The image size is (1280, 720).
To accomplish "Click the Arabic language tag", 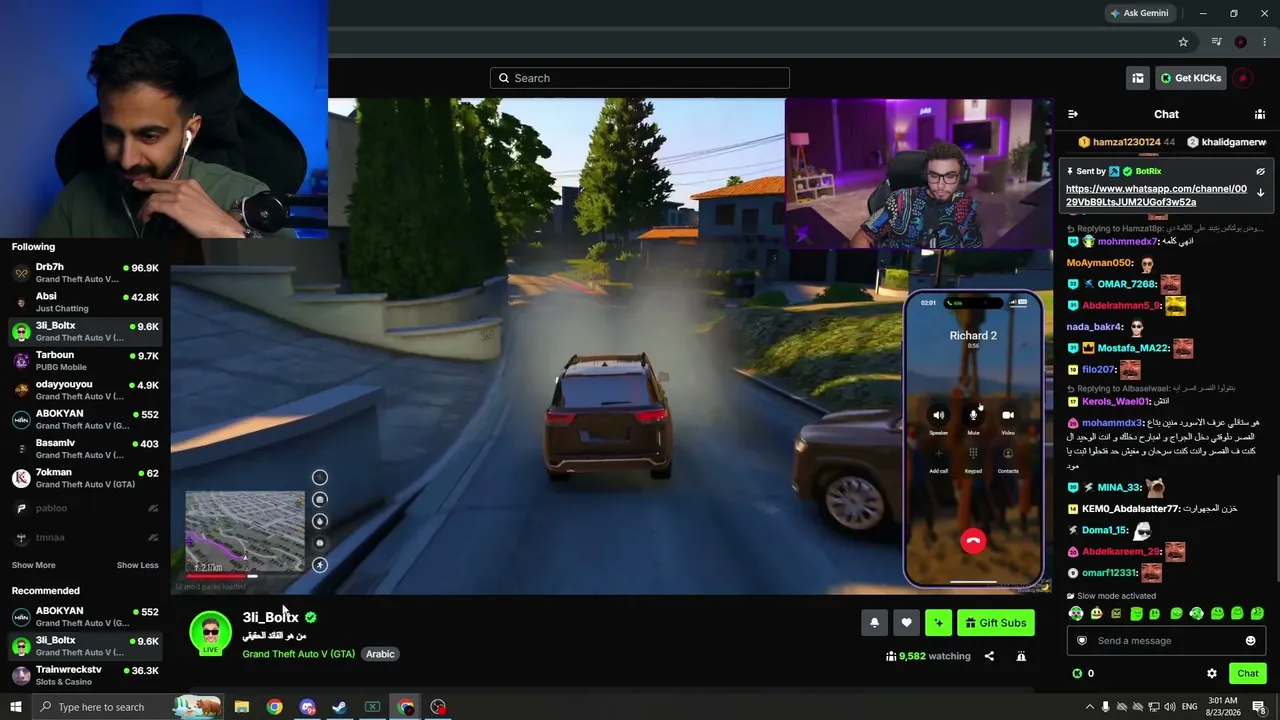I will click(x=380, y=654).
